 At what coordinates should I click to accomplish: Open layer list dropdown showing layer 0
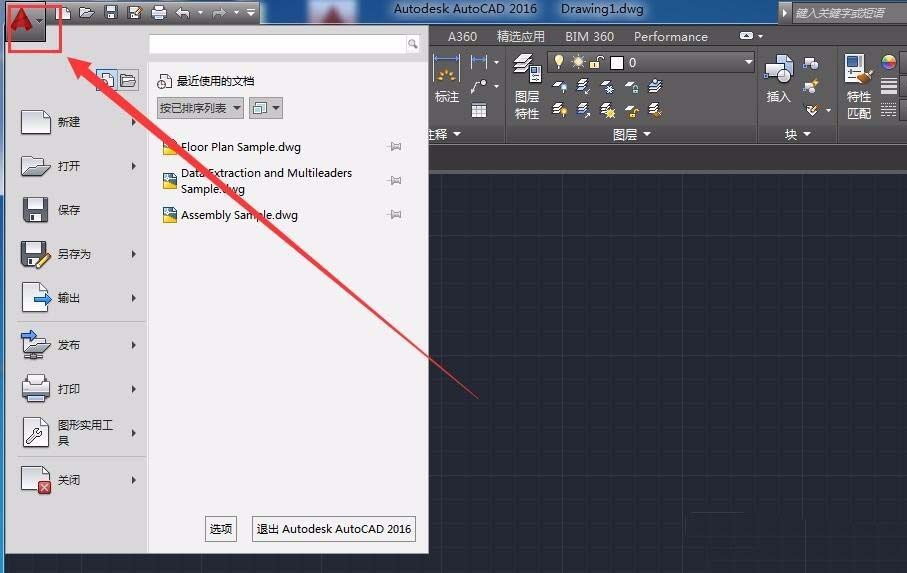click(x=652, y=62)
